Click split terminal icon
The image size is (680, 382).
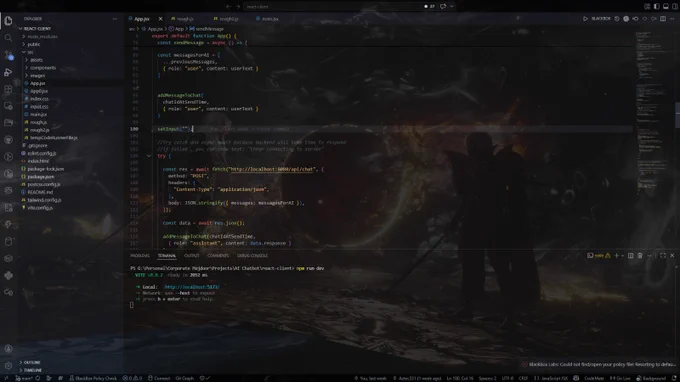pyautogui.click(x=631, y=256)
